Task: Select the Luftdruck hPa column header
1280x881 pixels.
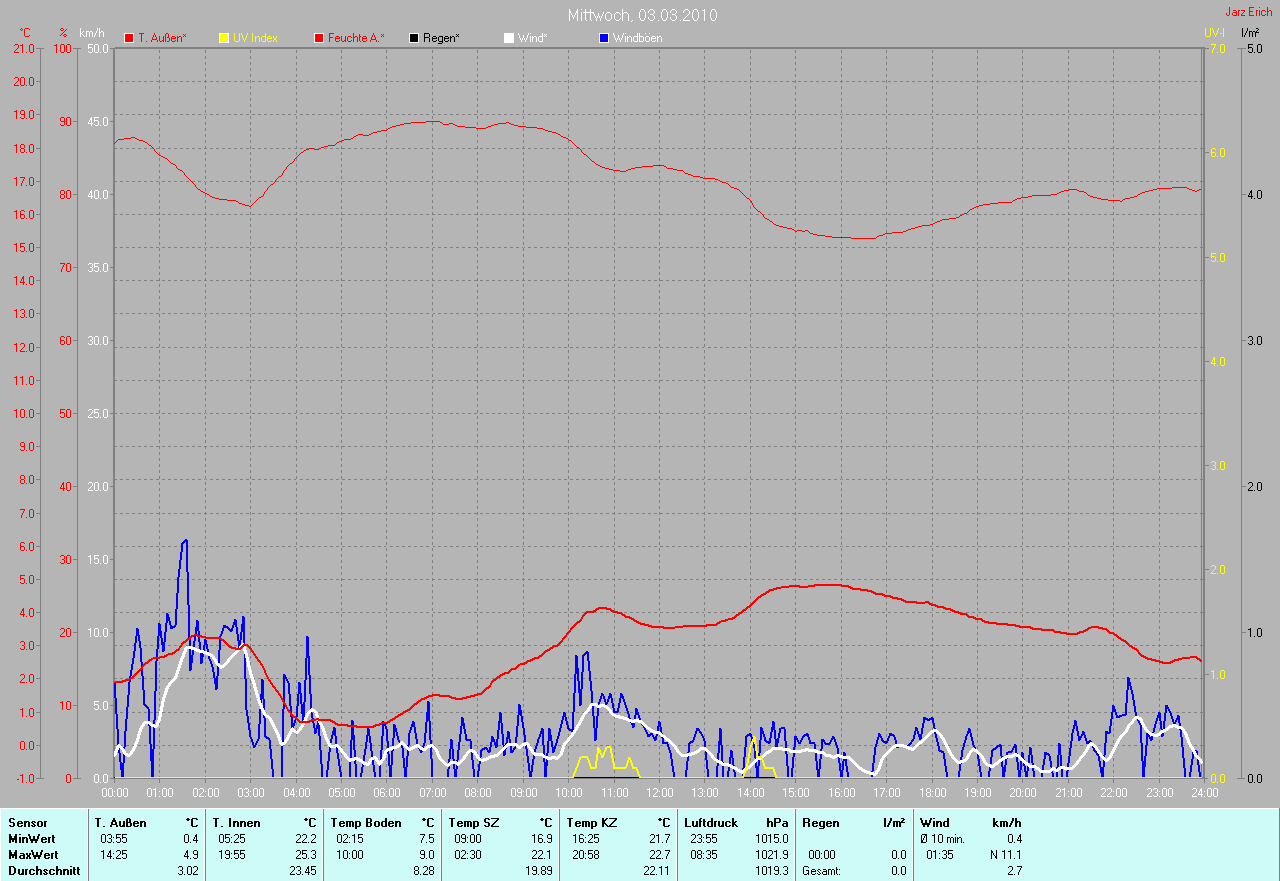Action: (x=711, y=823)
